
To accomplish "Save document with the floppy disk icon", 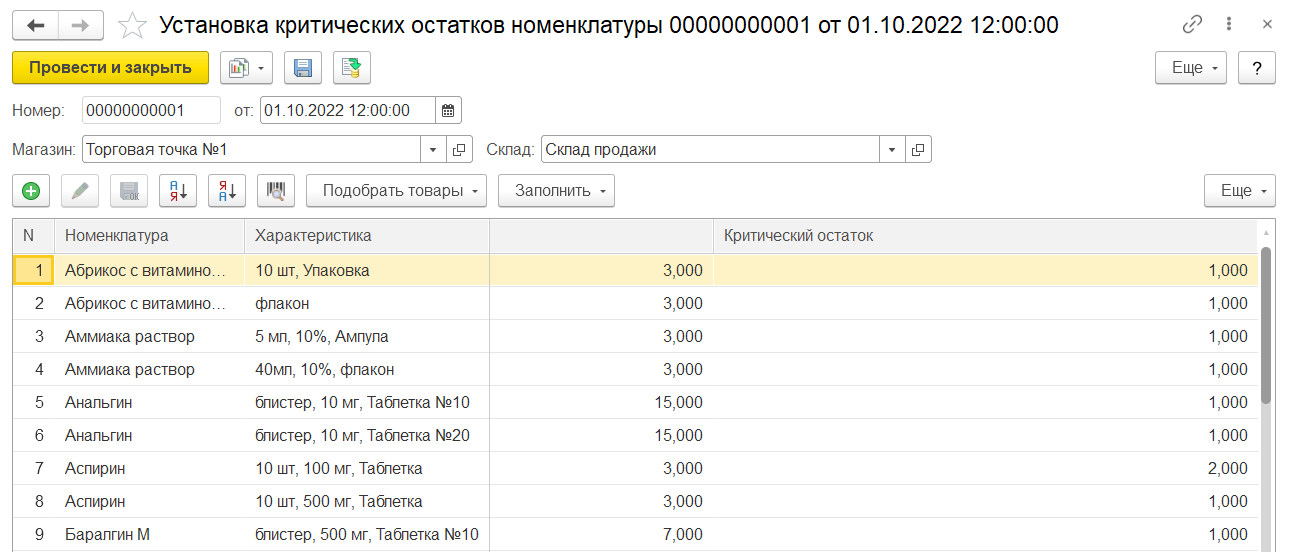I will [x=303, y=68].
